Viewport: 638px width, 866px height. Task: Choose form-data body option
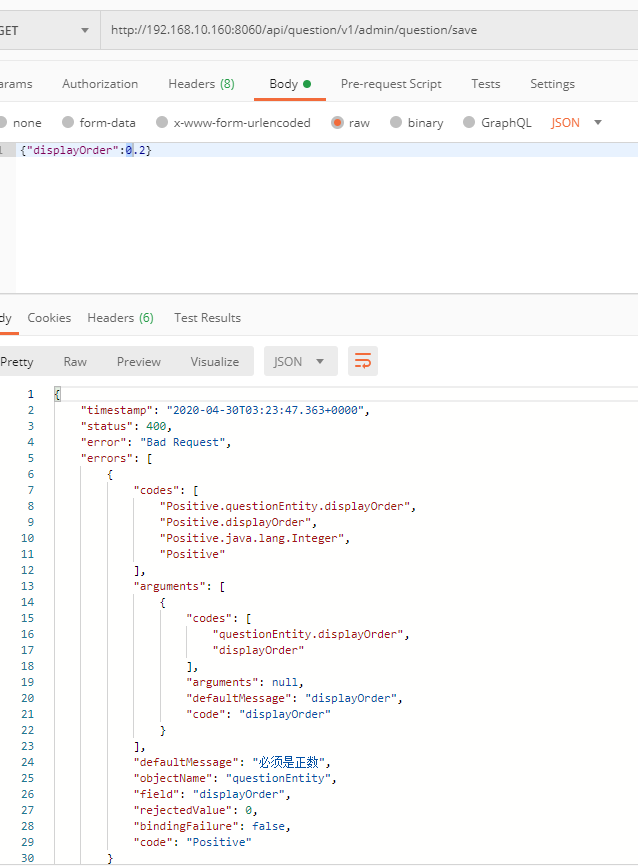pyautogui.click(x=68, y=123)
